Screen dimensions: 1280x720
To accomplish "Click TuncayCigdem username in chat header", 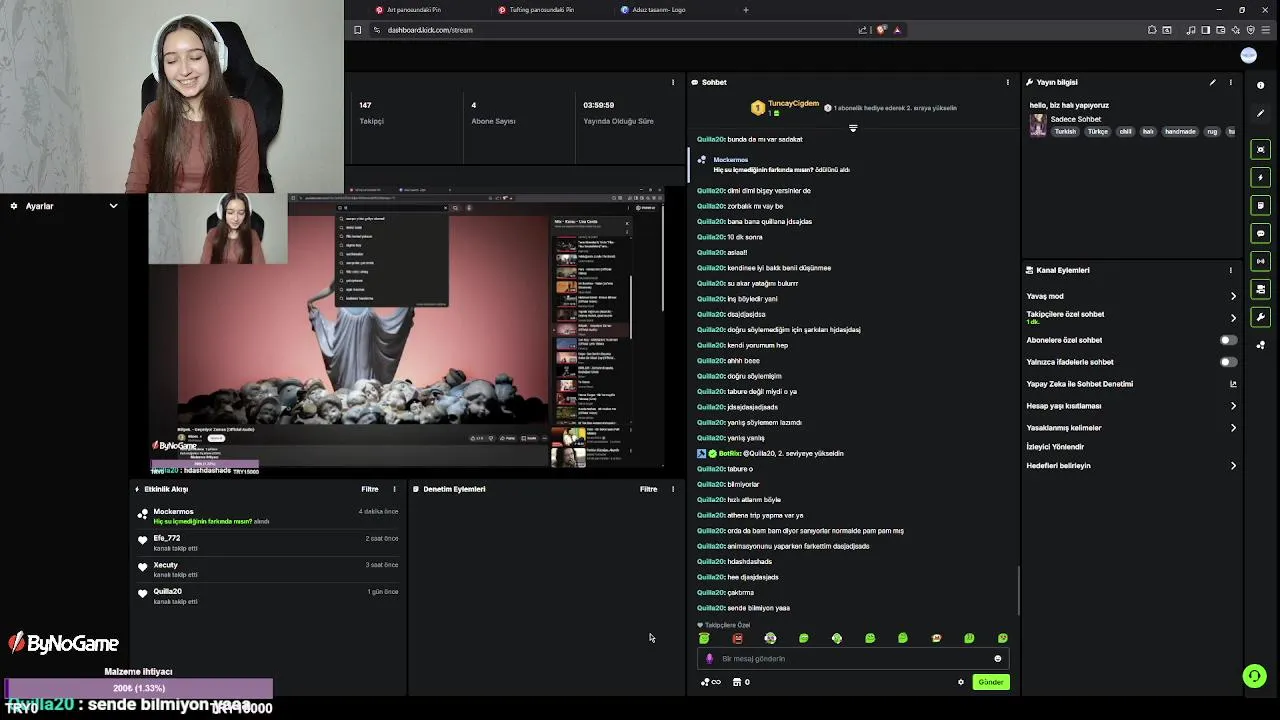I will (793, 103).
